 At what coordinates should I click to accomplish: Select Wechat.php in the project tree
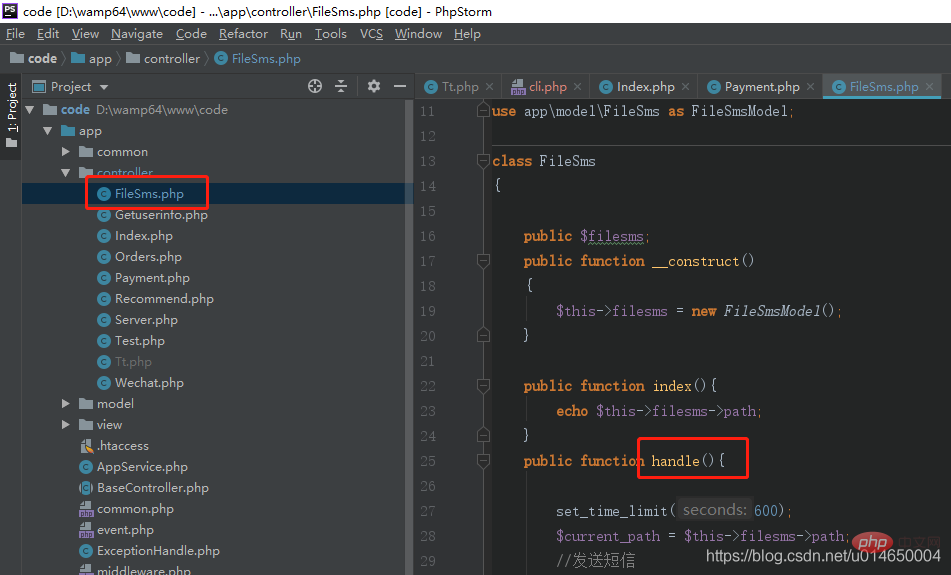coord(140,383)
